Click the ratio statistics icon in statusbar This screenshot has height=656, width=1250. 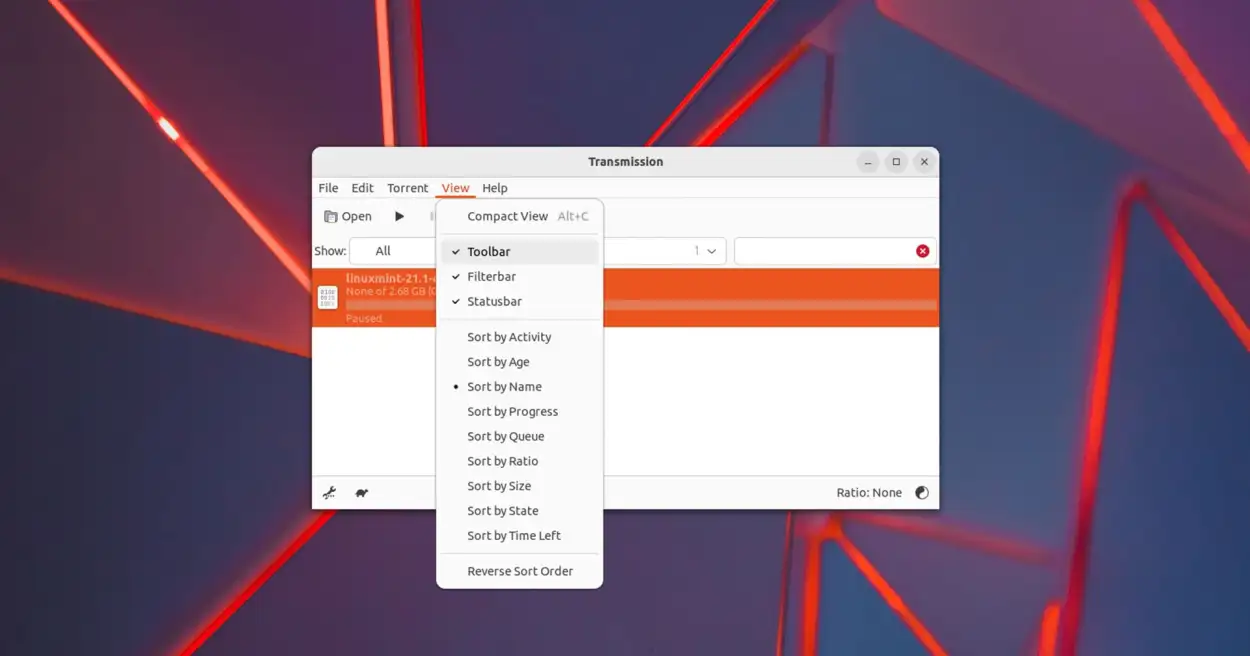point(922,493)
